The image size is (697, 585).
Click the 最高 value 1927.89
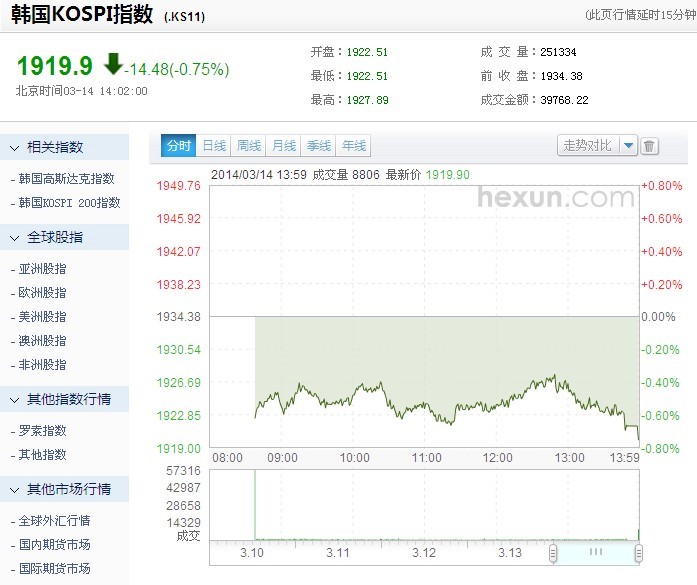[x=367, y=100]
